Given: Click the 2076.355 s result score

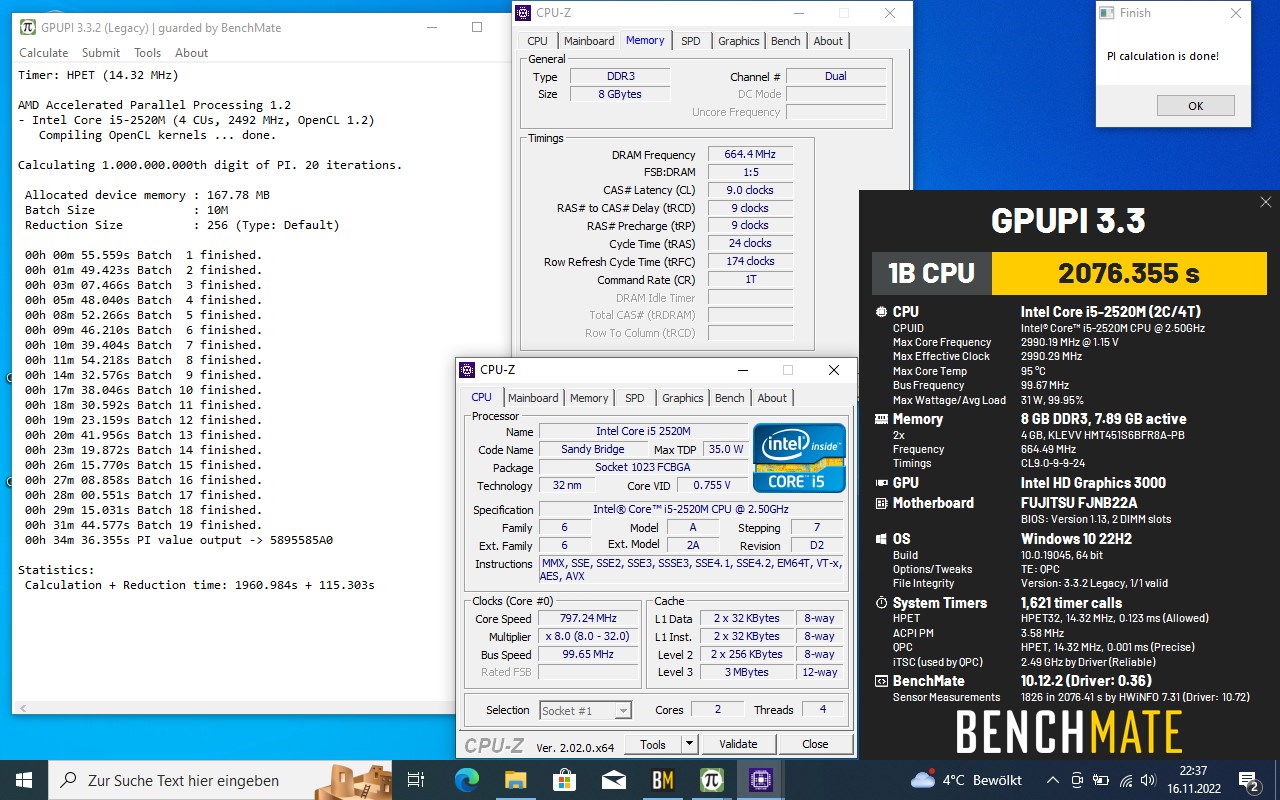Looking at the screenshot, I should (x=1129, y=273).
